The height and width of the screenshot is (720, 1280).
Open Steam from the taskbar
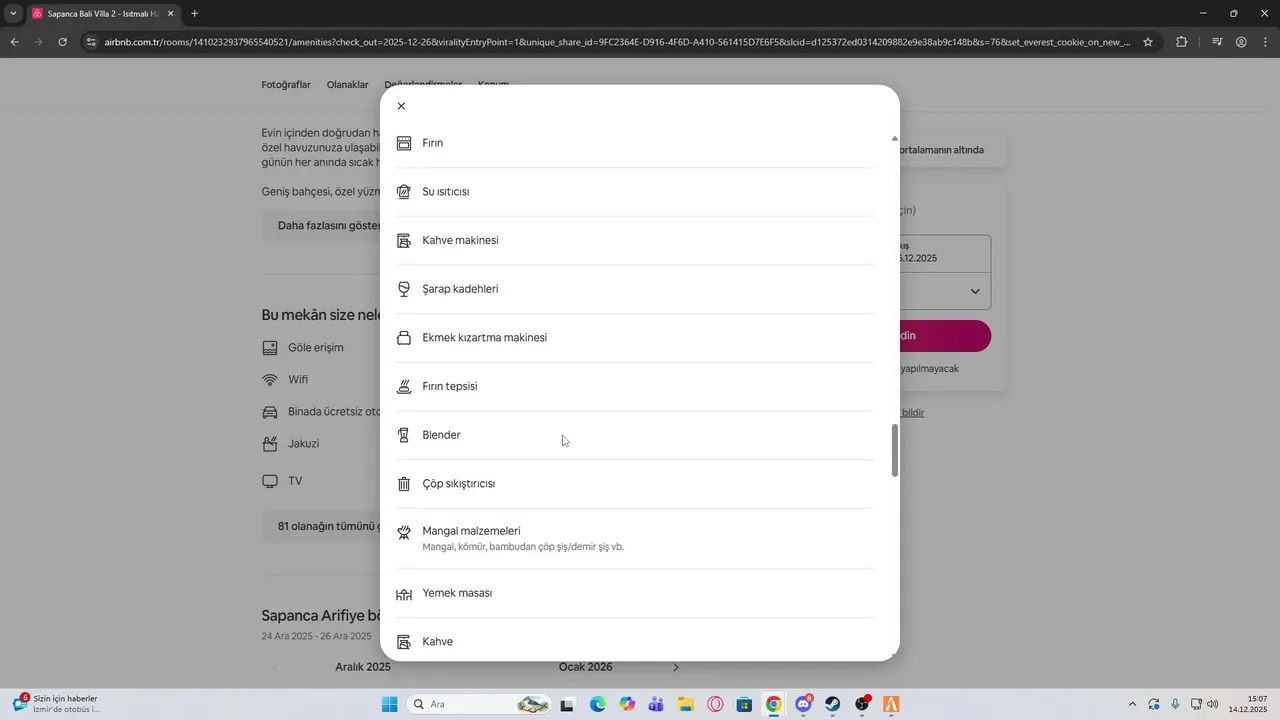tap(832, 704)
